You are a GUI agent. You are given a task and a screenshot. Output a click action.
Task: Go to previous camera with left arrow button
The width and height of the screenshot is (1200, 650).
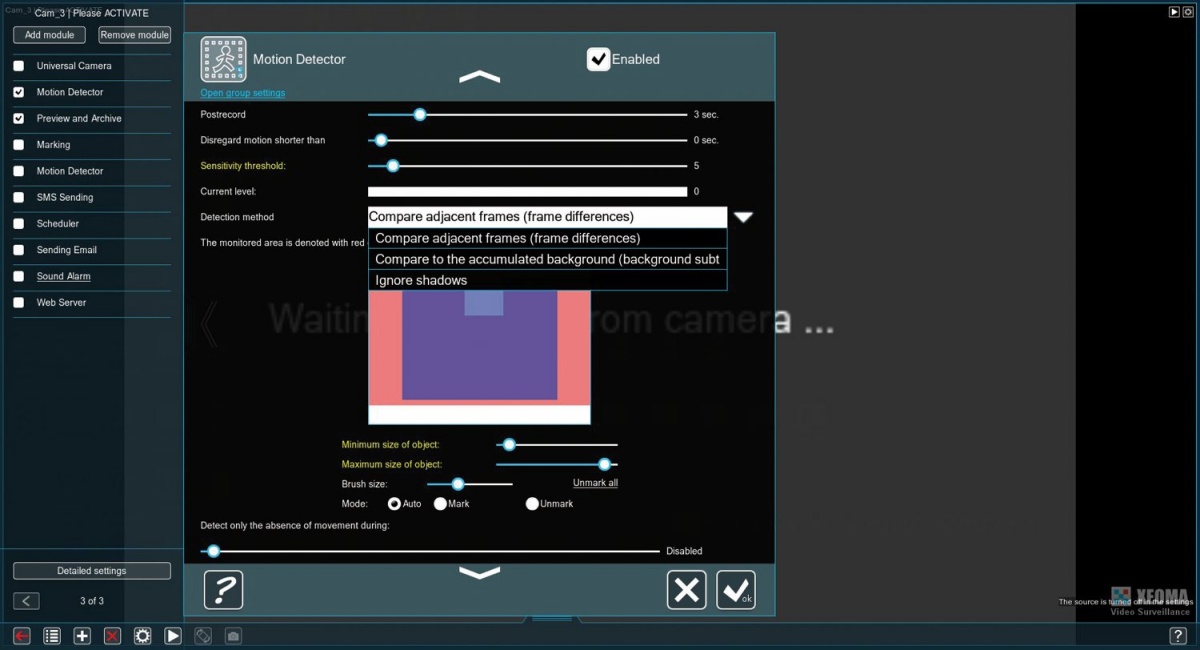tap(27, 601)
